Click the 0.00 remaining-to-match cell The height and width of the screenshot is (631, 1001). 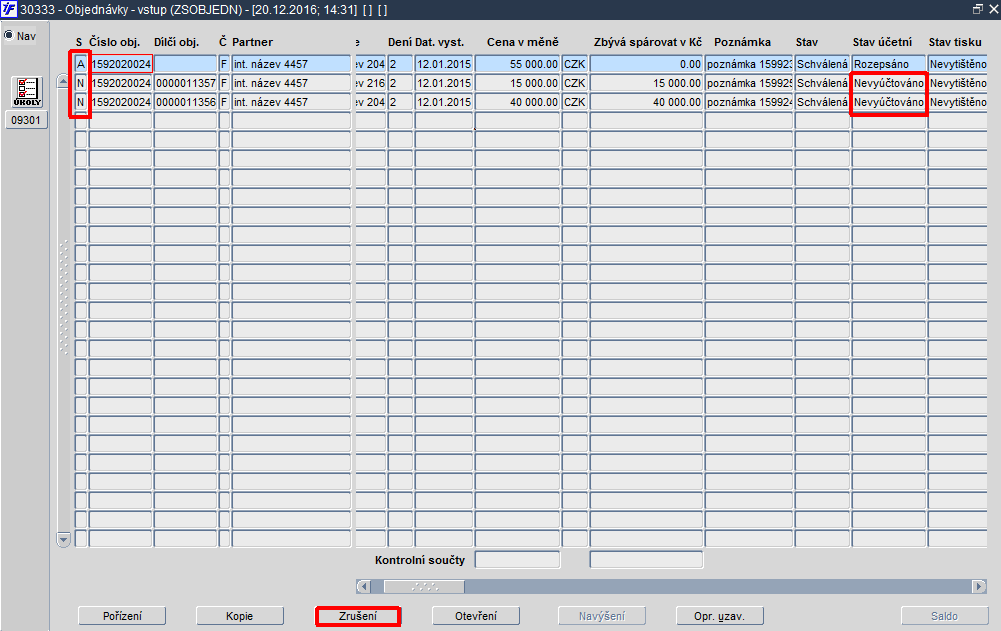(x=646, y=64)
